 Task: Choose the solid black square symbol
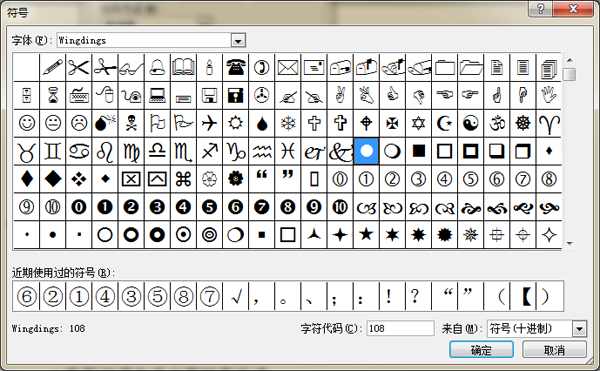click(x=418, y=151)
